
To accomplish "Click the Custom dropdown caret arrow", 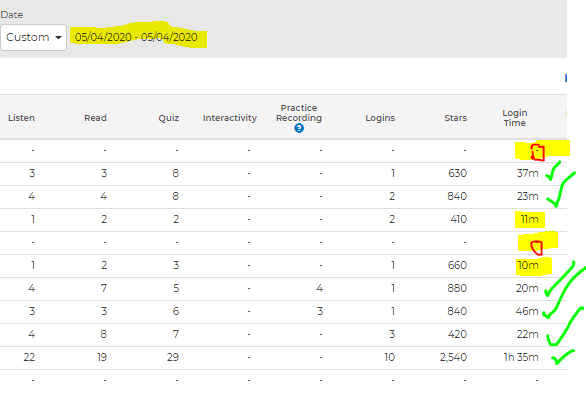I will click(x=58, y=37).
